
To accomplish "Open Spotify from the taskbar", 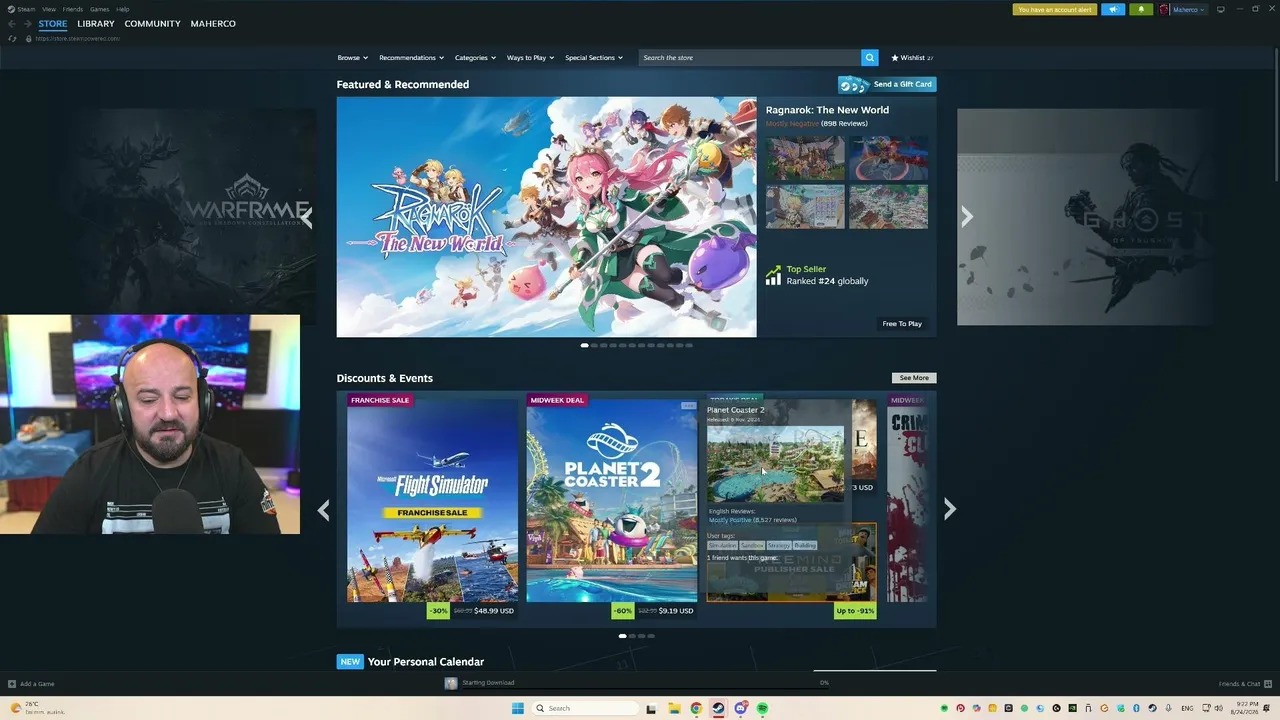I will click(x=762, y=708).
